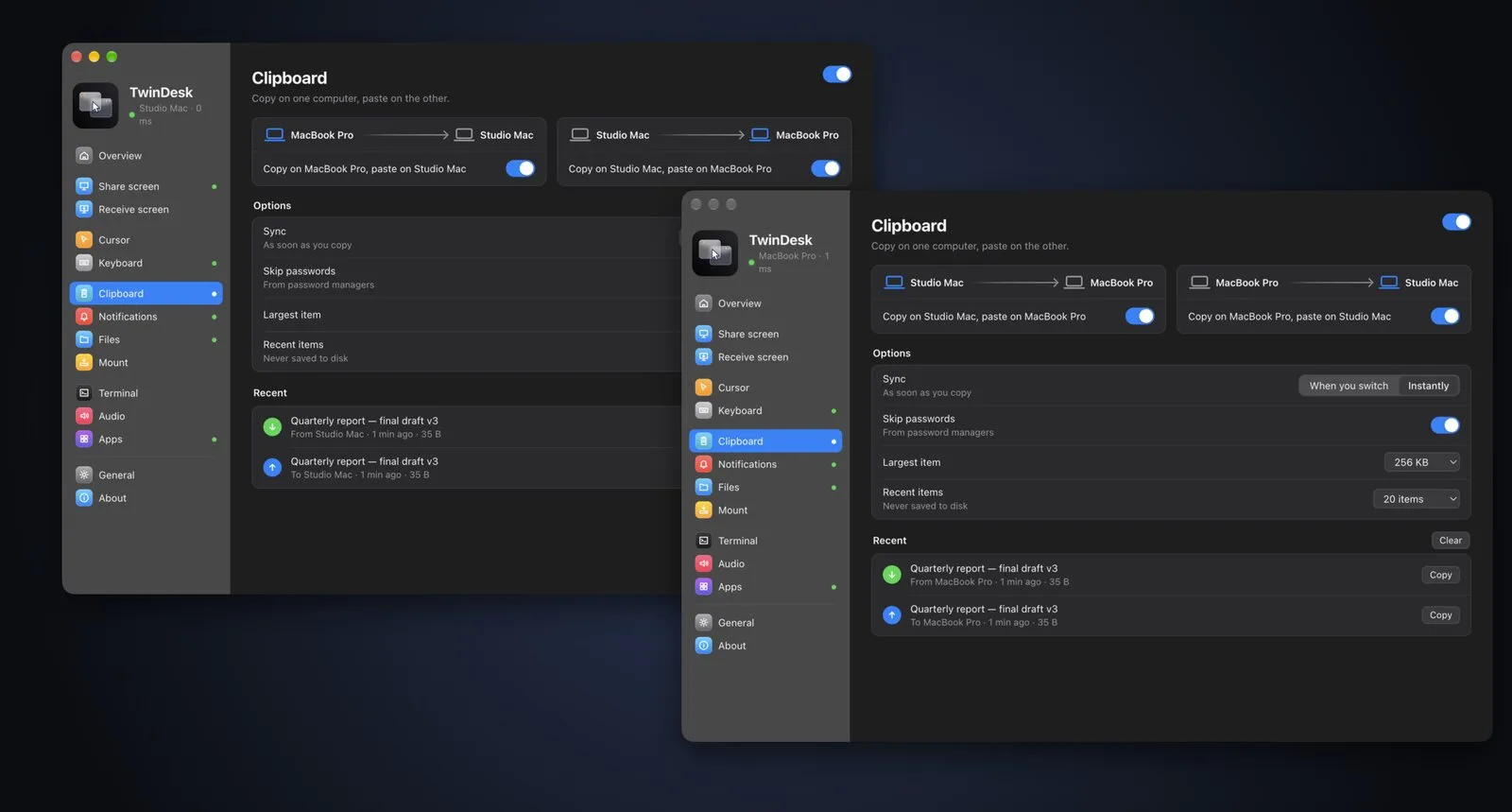Open the Recent items 20 items dropdown
Screen dimensions: 1512x812
[x=1416, y=499]
